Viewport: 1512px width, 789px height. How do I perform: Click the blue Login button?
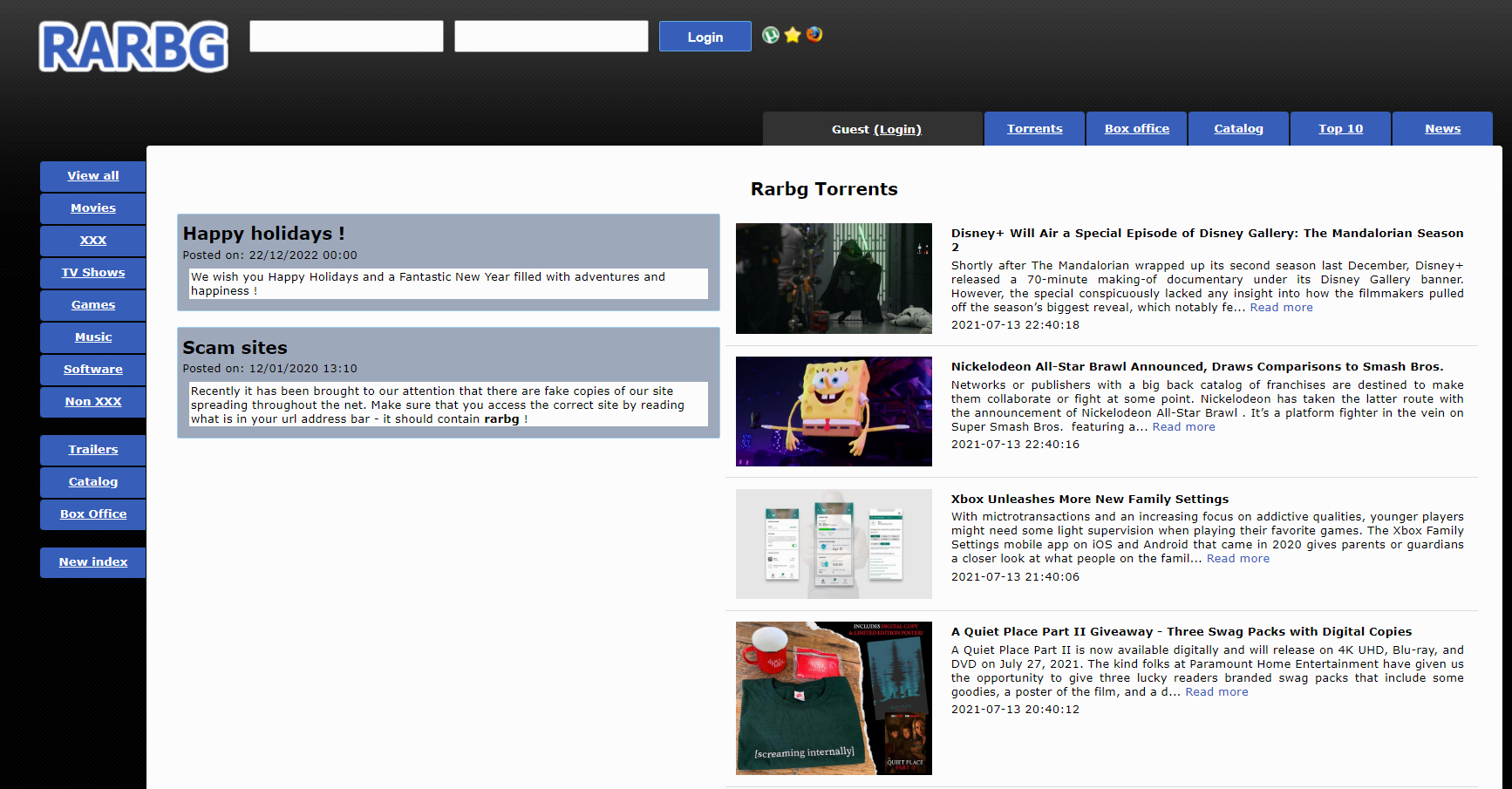pos(705,37)
